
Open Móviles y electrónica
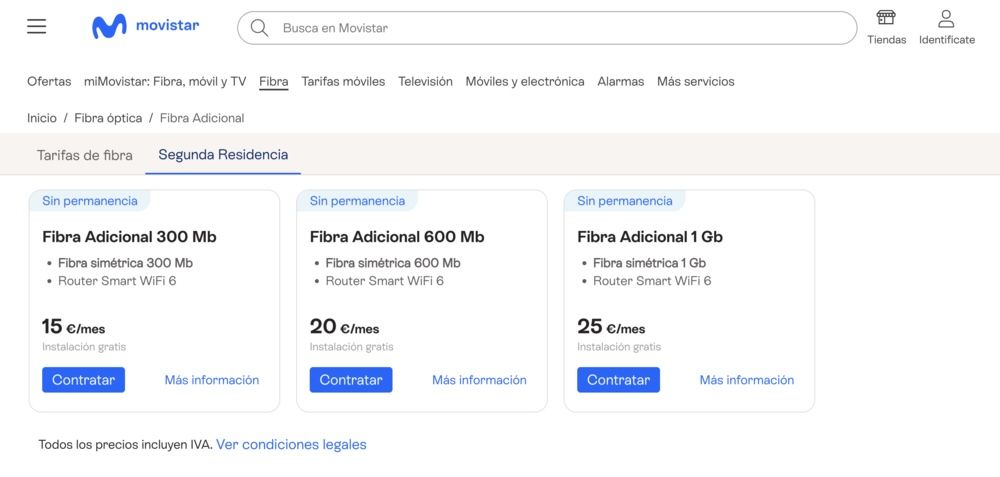pos(525,82)
